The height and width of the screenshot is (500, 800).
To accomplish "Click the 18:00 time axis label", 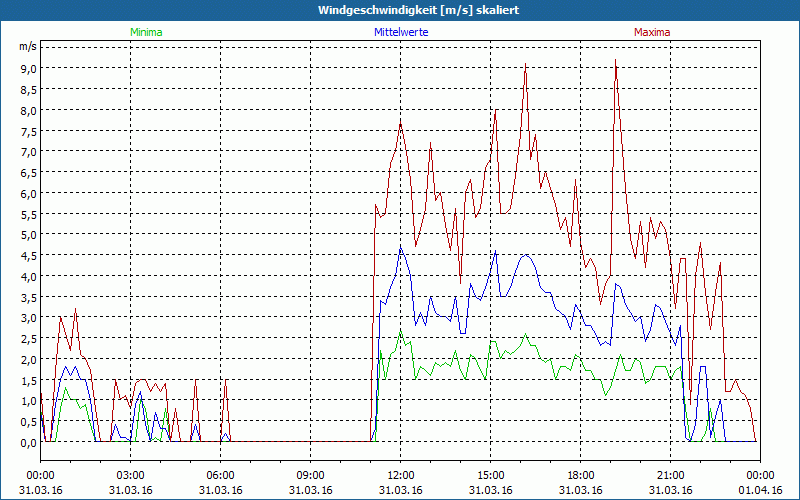I will pyautogui.click(x=580, y=476).
